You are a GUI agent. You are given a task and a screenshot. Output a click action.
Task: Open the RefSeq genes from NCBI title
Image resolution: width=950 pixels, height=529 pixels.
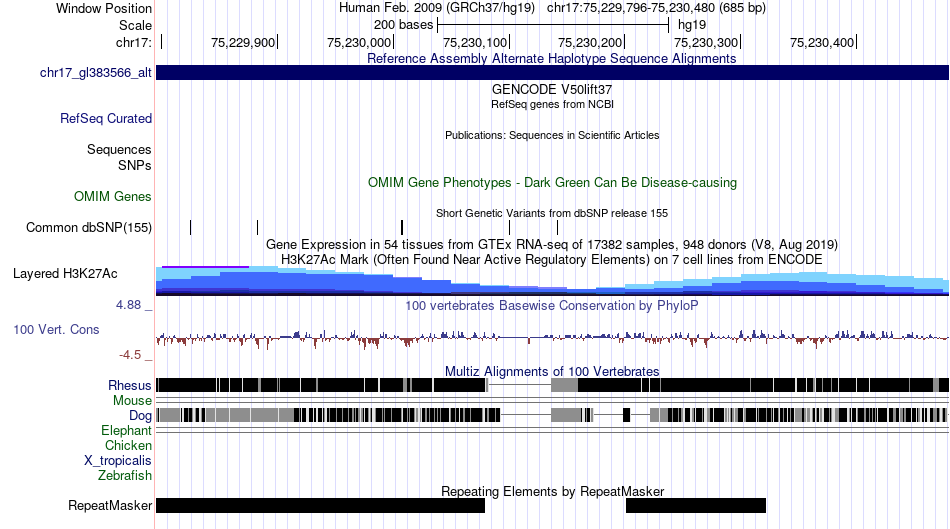tap(553, 104)
